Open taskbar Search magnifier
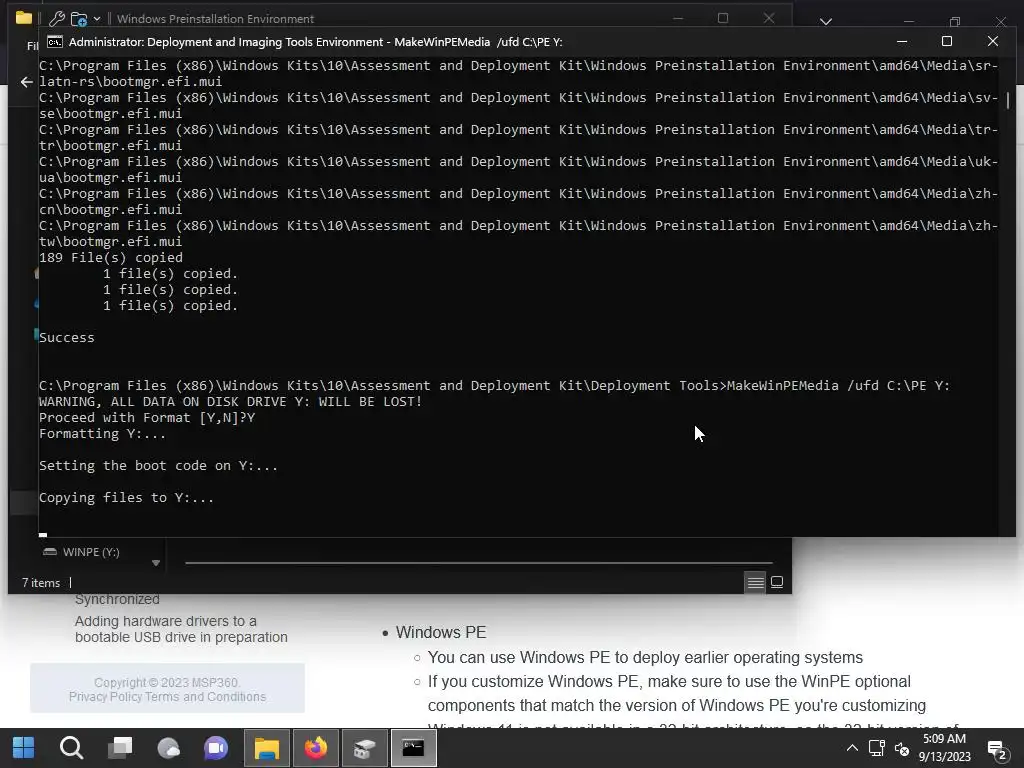 point(71,748)
